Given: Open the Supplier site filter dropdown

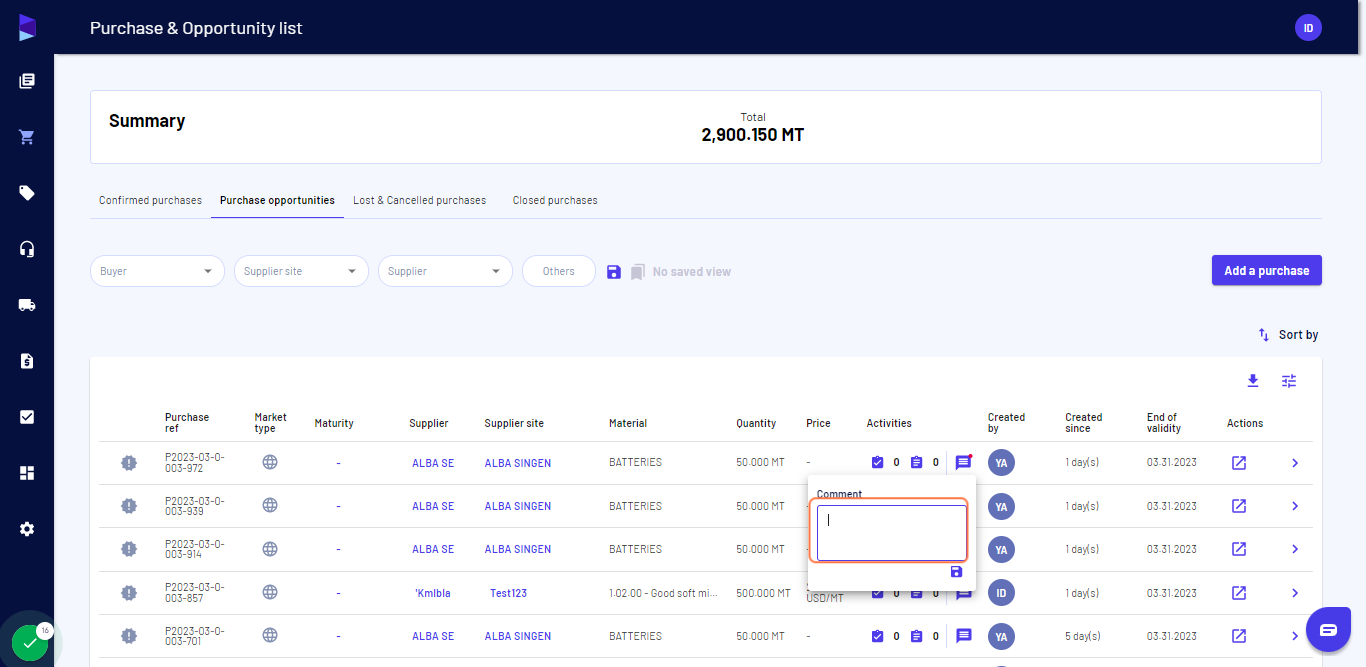Looking at the screenshot, I should pyautogui.click(x=301, y=271).
